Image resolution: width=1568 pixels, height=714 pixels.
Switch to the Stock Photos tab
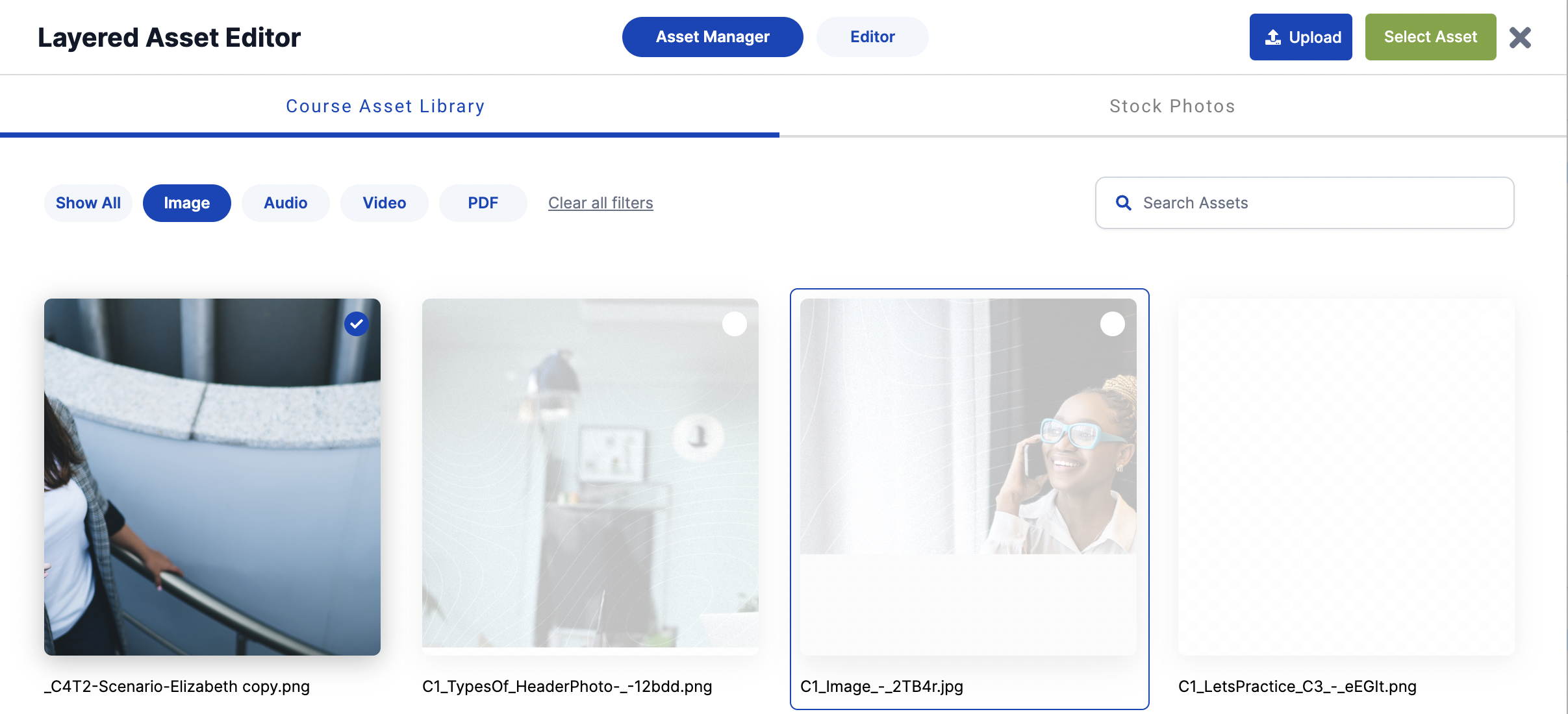(x=1172, y=106)
